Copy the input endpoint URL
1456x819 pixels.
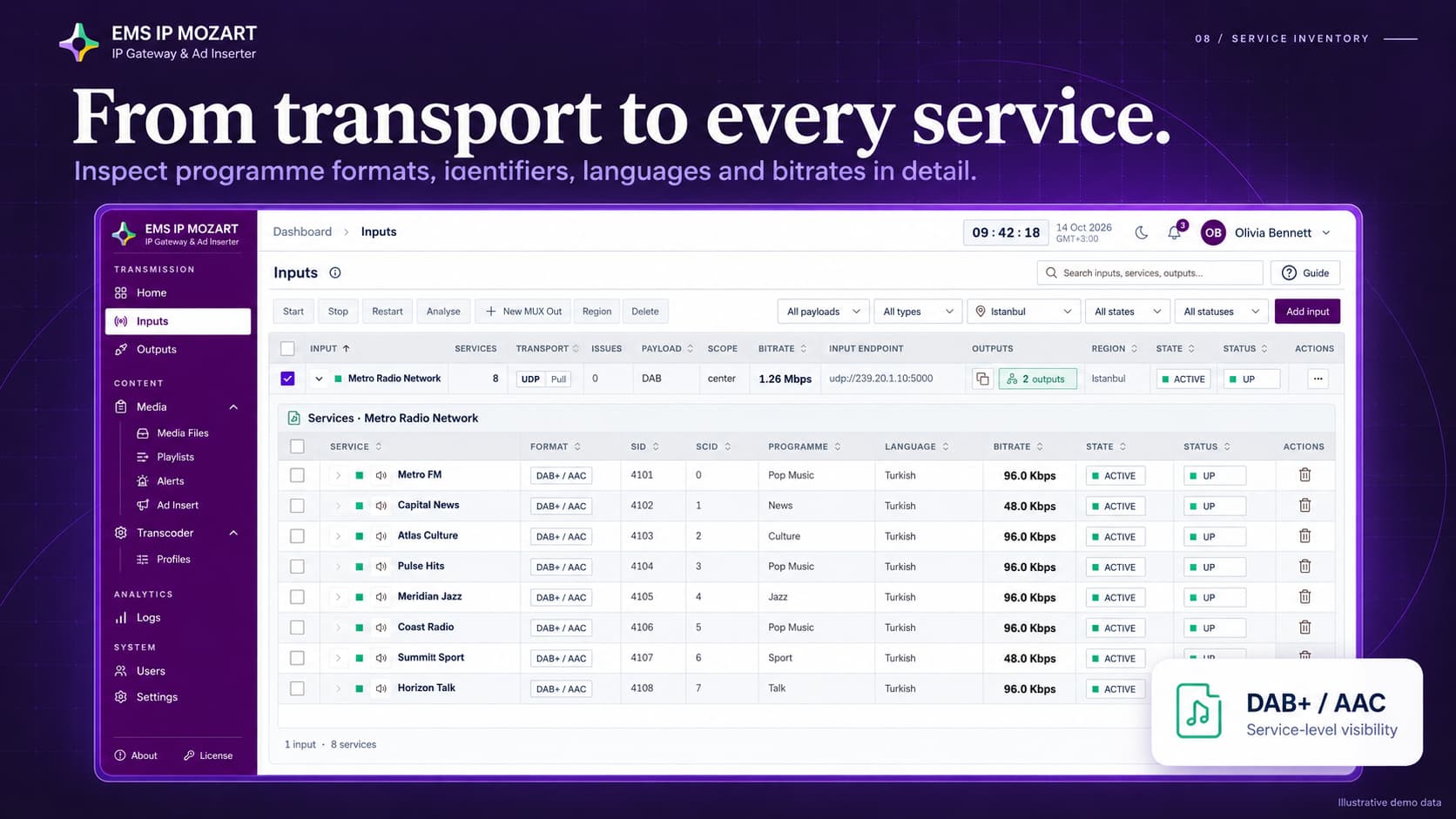point(982,379)
